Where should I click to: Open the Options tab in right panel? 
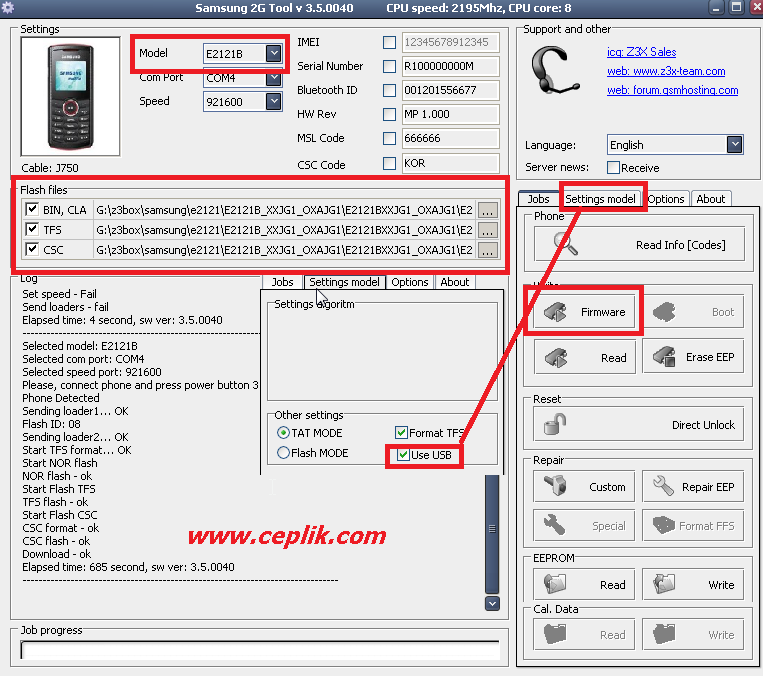pos(666,199)
